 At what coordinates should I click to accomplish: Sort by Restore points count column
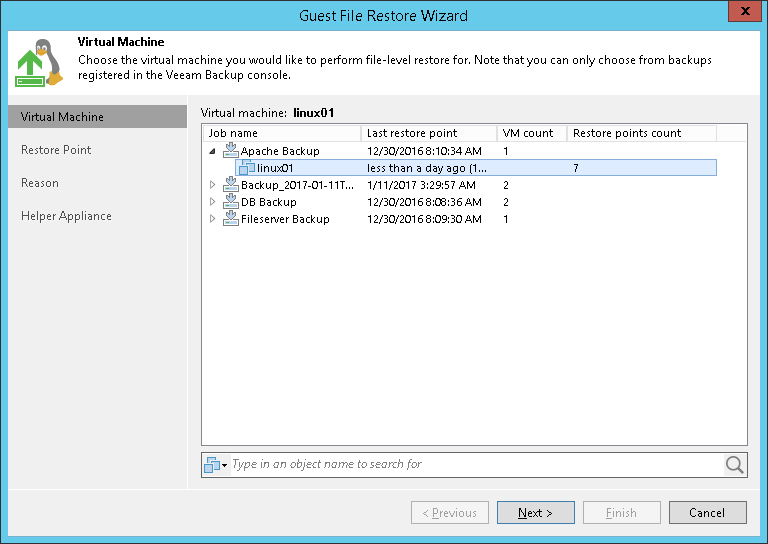click(641, 133)
